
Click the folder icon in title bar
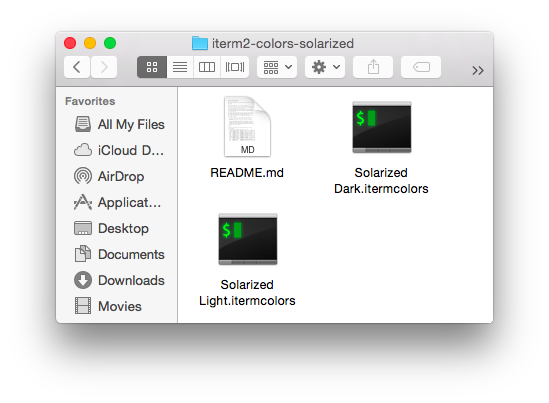tap(200, 43)
